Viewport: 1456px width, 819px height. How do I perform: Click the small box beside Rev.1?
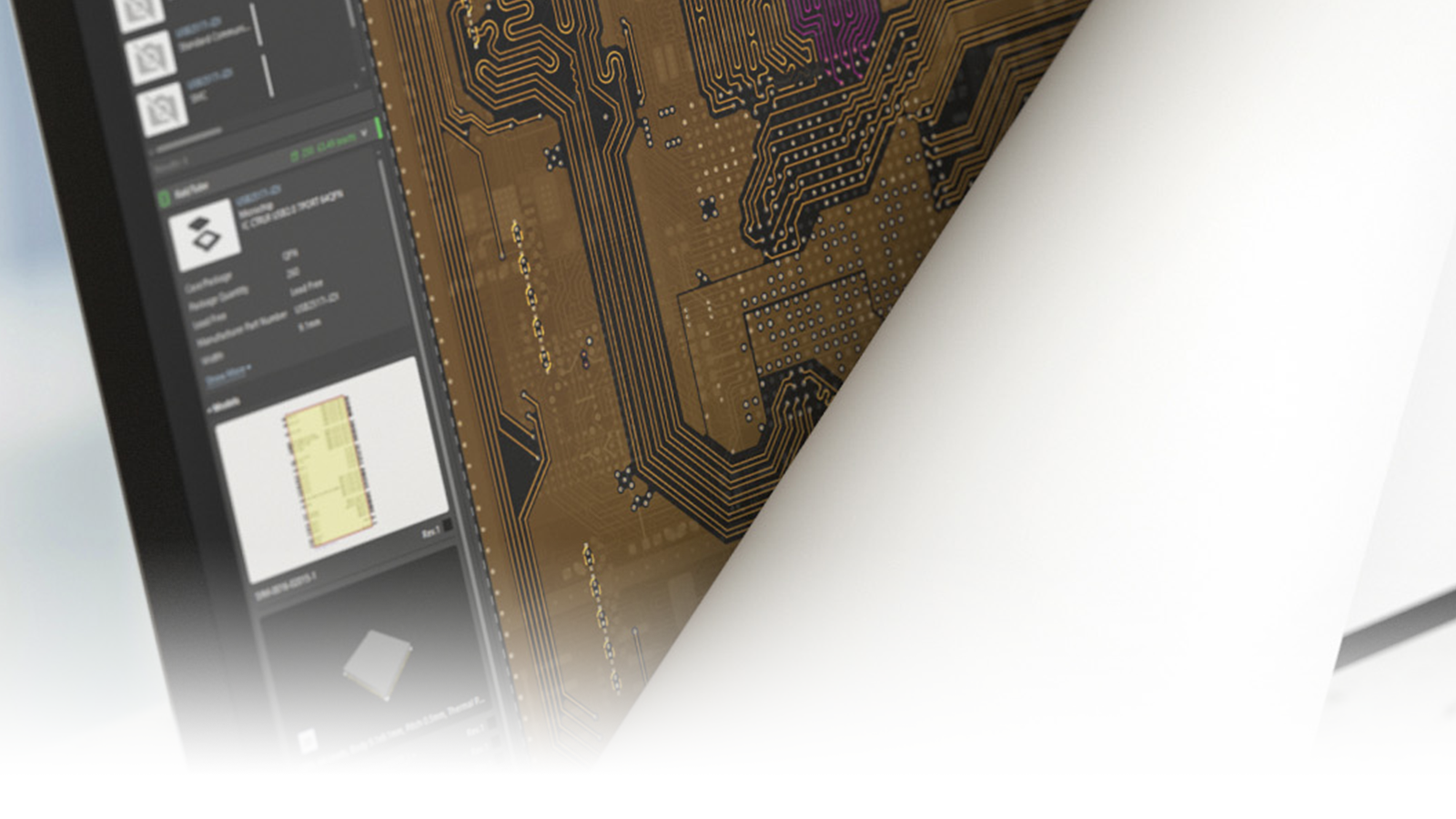click(x=448, y=527)
